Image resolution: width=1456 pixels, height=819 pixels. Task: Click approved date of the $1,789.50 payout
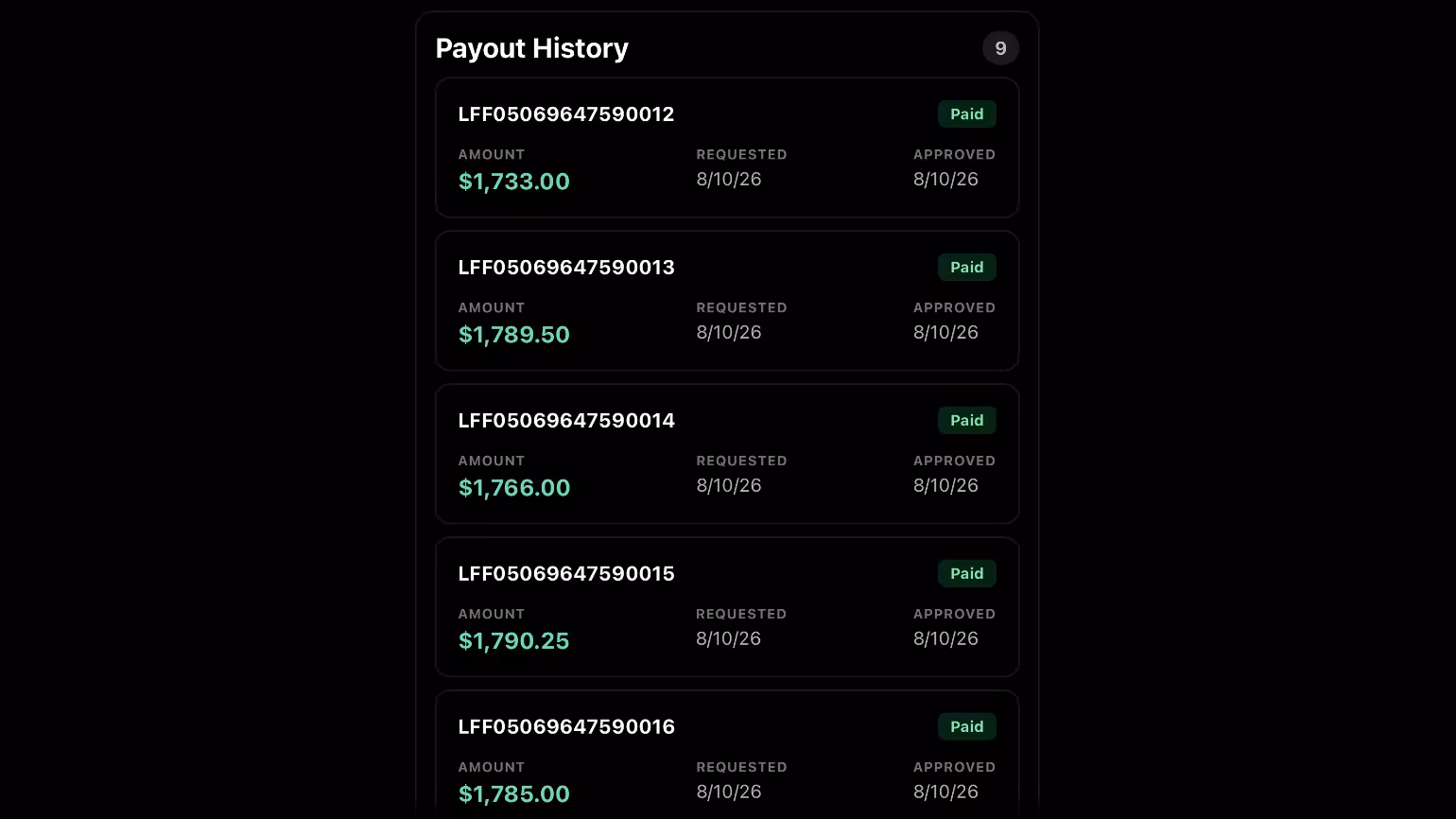click(x=945, y=333)
